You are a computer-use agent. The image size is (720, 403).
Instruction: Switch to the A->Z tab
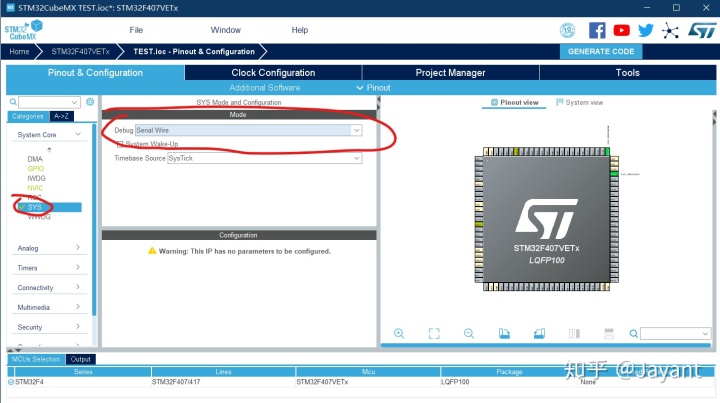(62, 117)
